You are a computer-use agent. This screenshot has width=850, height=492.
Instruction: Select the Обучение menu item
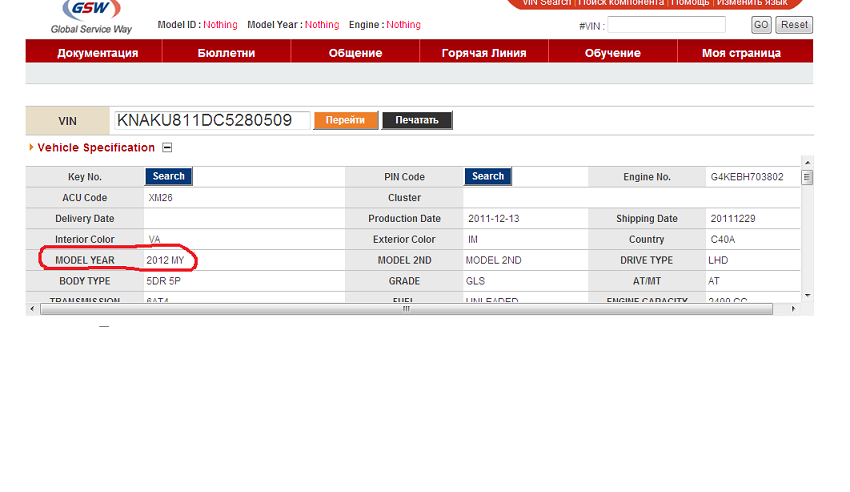pyautogui.click(x=612, y=53)
